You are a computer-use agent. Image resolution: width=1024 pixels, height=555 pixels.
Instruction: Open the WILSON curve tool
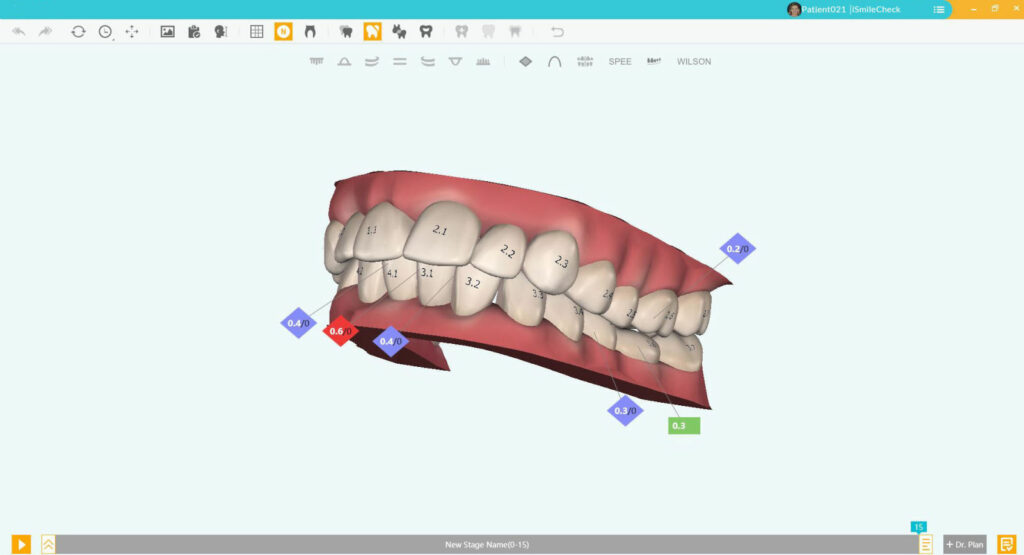coord(694,61)
